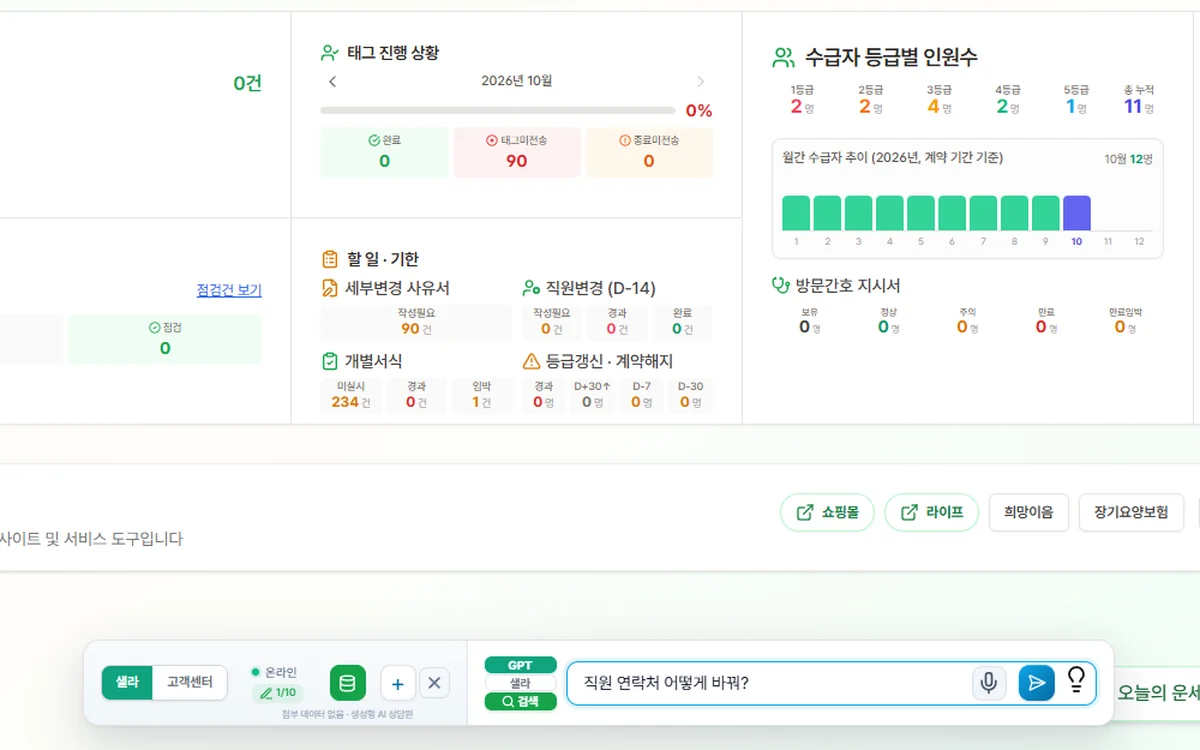Switch to the 셀라 chat tab
The image size is (1200, 750).
point(127,683)
